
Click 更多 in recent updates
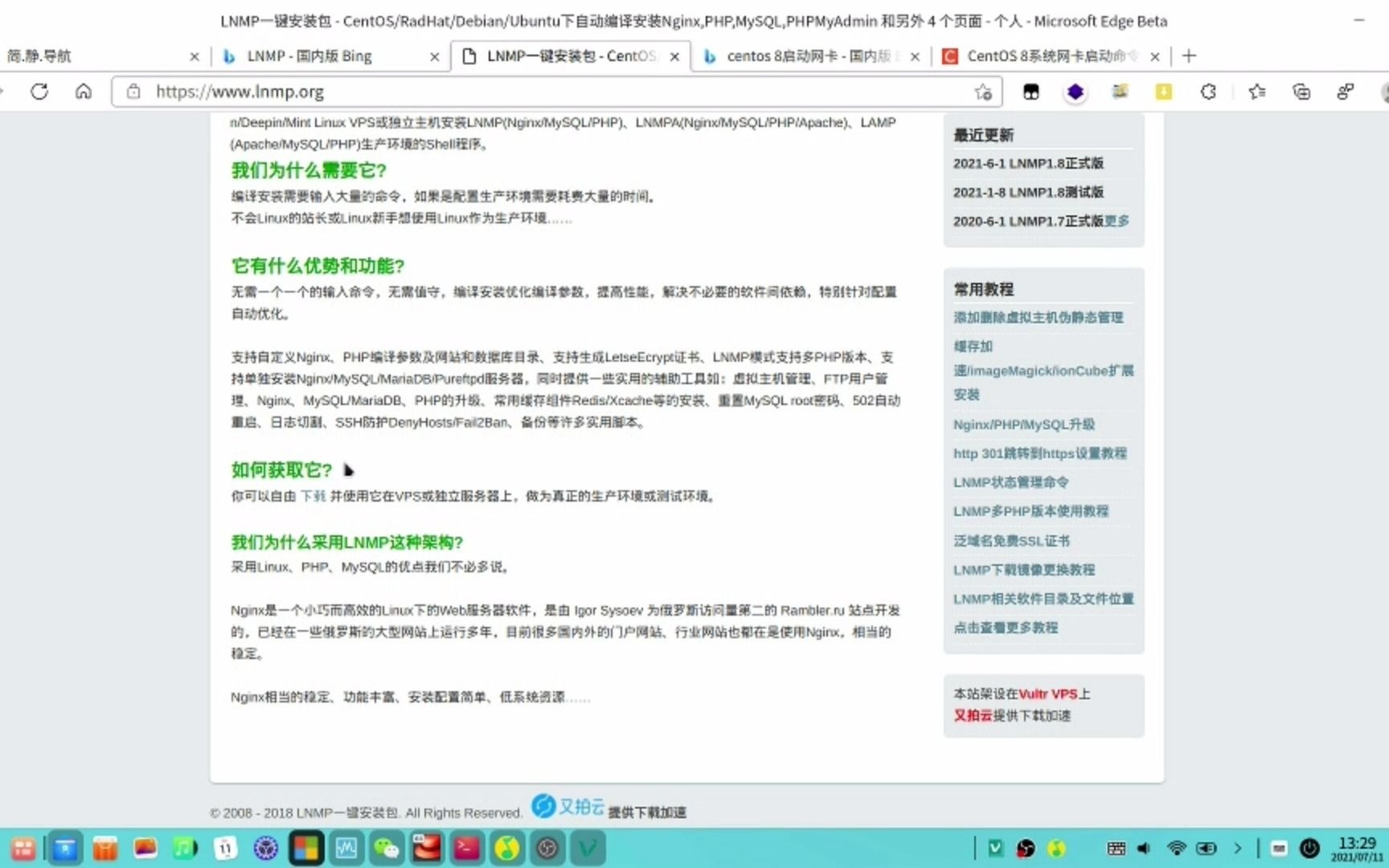[x=1117, y=221]
